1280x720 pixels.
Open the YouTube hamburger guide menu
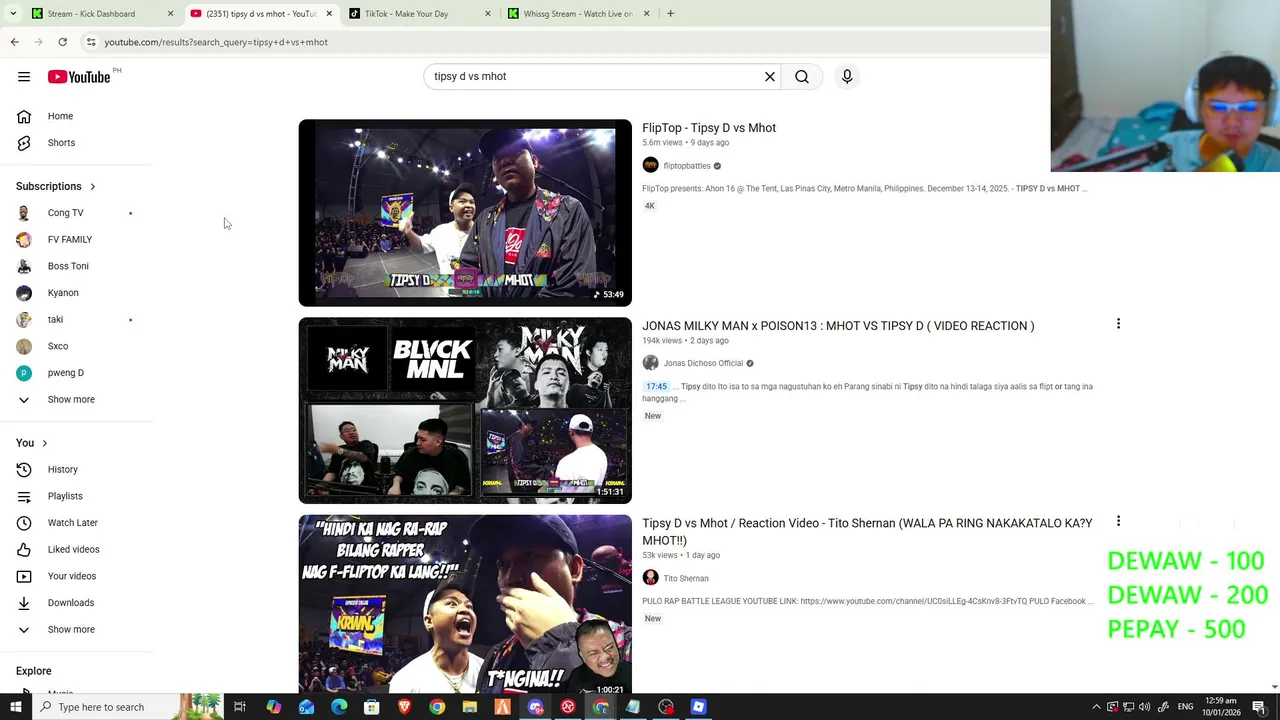(x=24, y=77)
